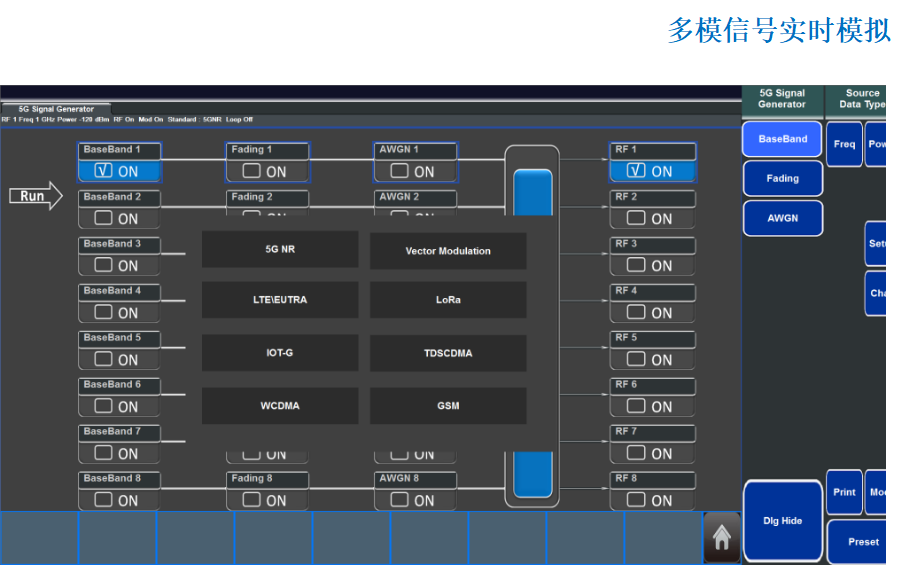Image resolution: width=915 pixels, height=565 pixels.
Task: Choose Vector Modulation in the dialog
Action: [448, 250]
